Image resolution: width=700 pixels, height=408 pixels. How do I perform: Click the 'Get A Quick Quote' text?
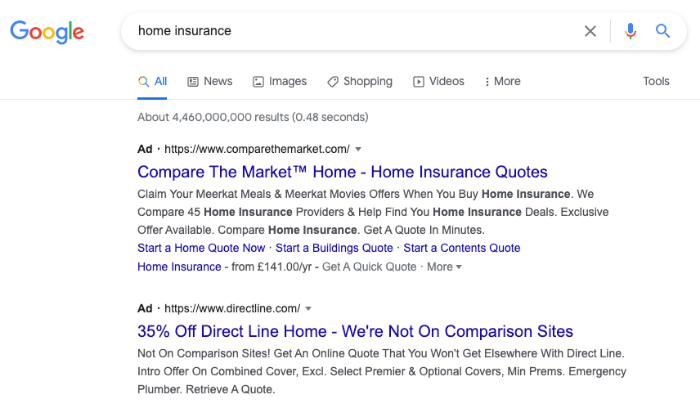pos(369,266)
